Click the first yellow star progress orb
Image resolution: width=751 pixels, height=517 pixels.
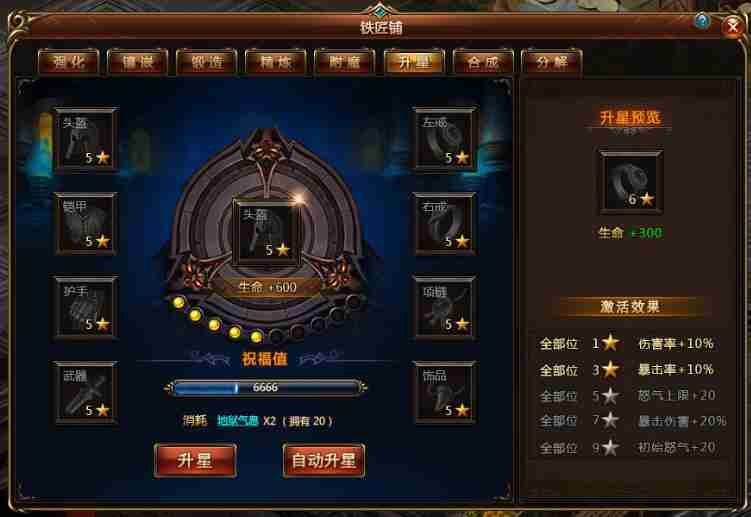[x=179, y=302]
